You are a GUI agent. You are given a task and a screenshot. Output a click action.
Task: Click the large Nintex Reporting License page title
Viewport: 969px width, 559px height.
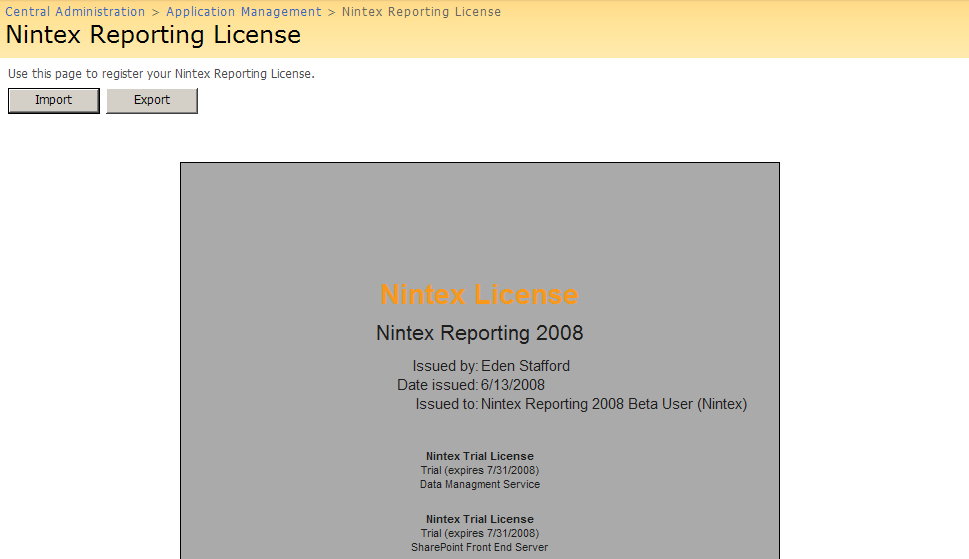[153, 35]
